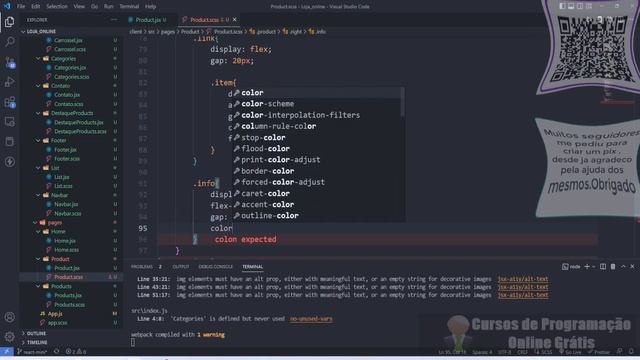Collapse the Contato folder
The image size is (640, 360).
pyautogui.click(x=60, y=86)
